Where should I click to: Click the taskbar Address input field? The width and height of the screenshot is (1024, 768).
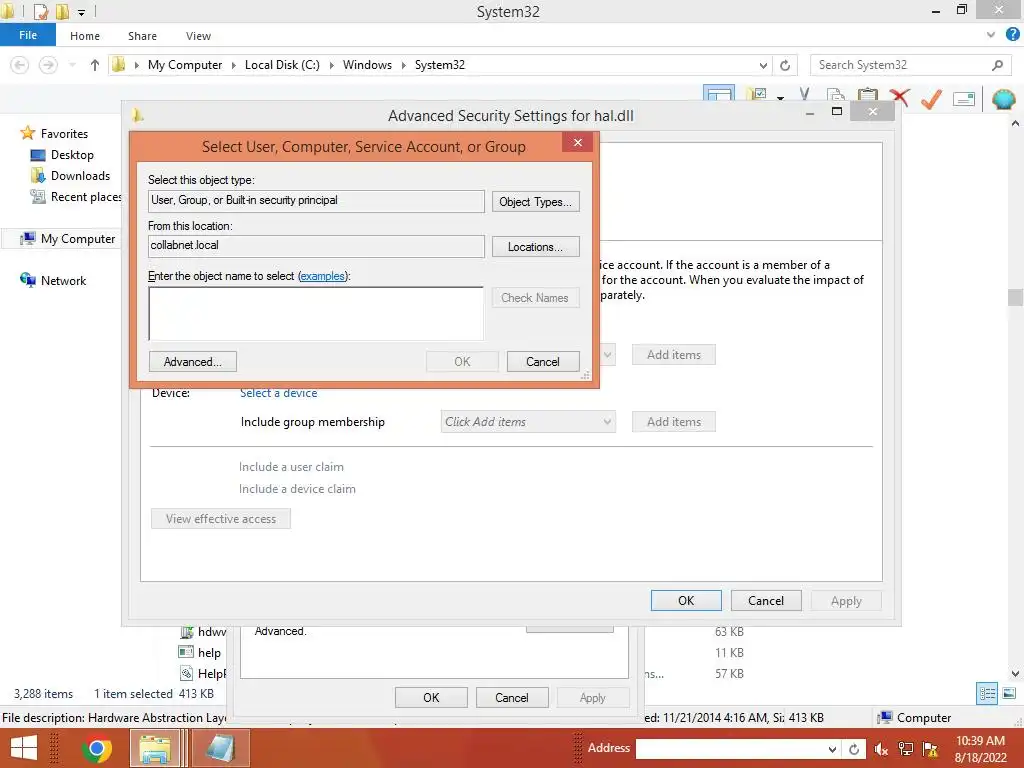(x=730, y=748)
